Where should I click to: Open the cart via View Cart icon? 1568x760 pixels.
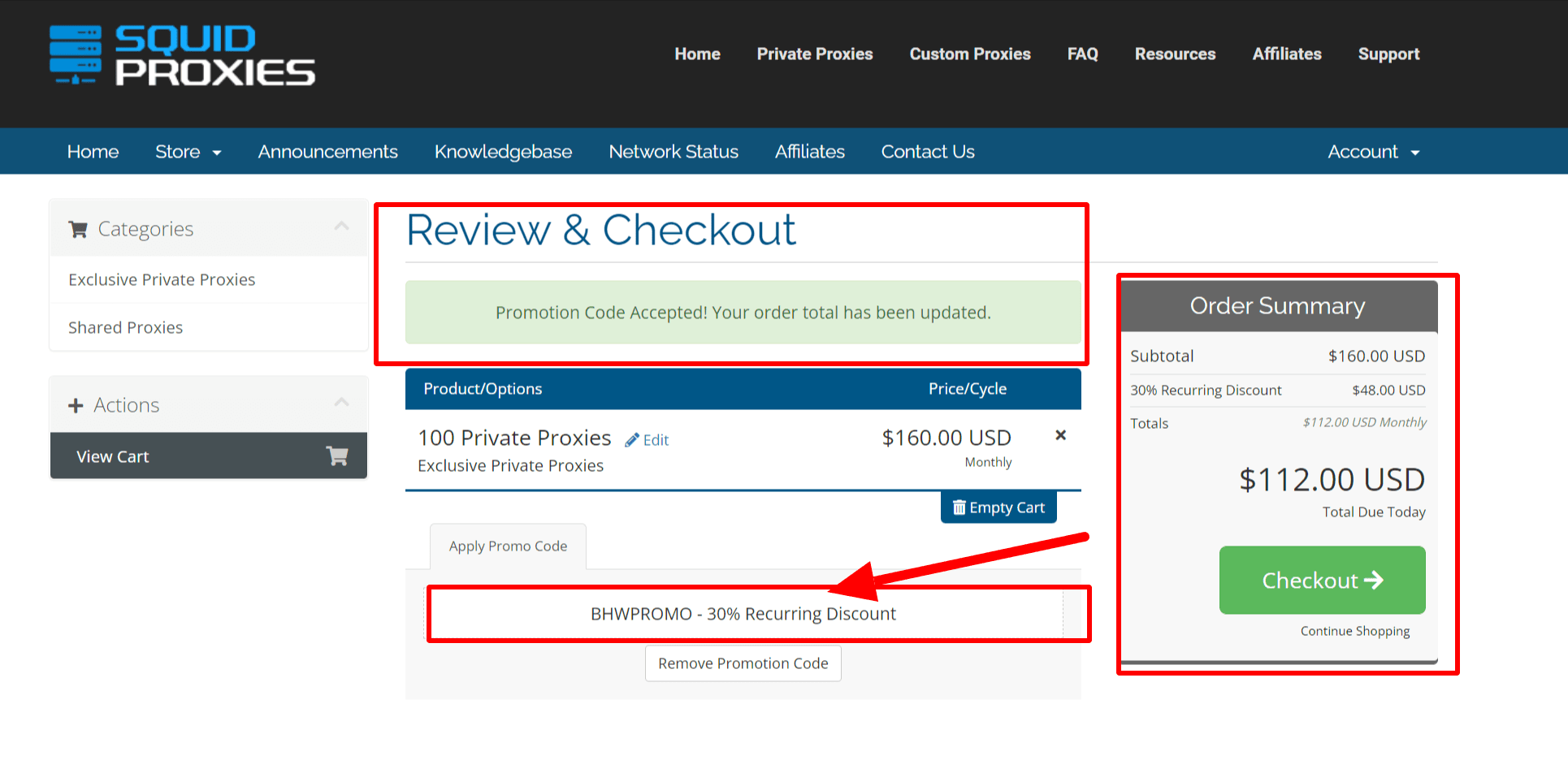(x=336, y=456)
